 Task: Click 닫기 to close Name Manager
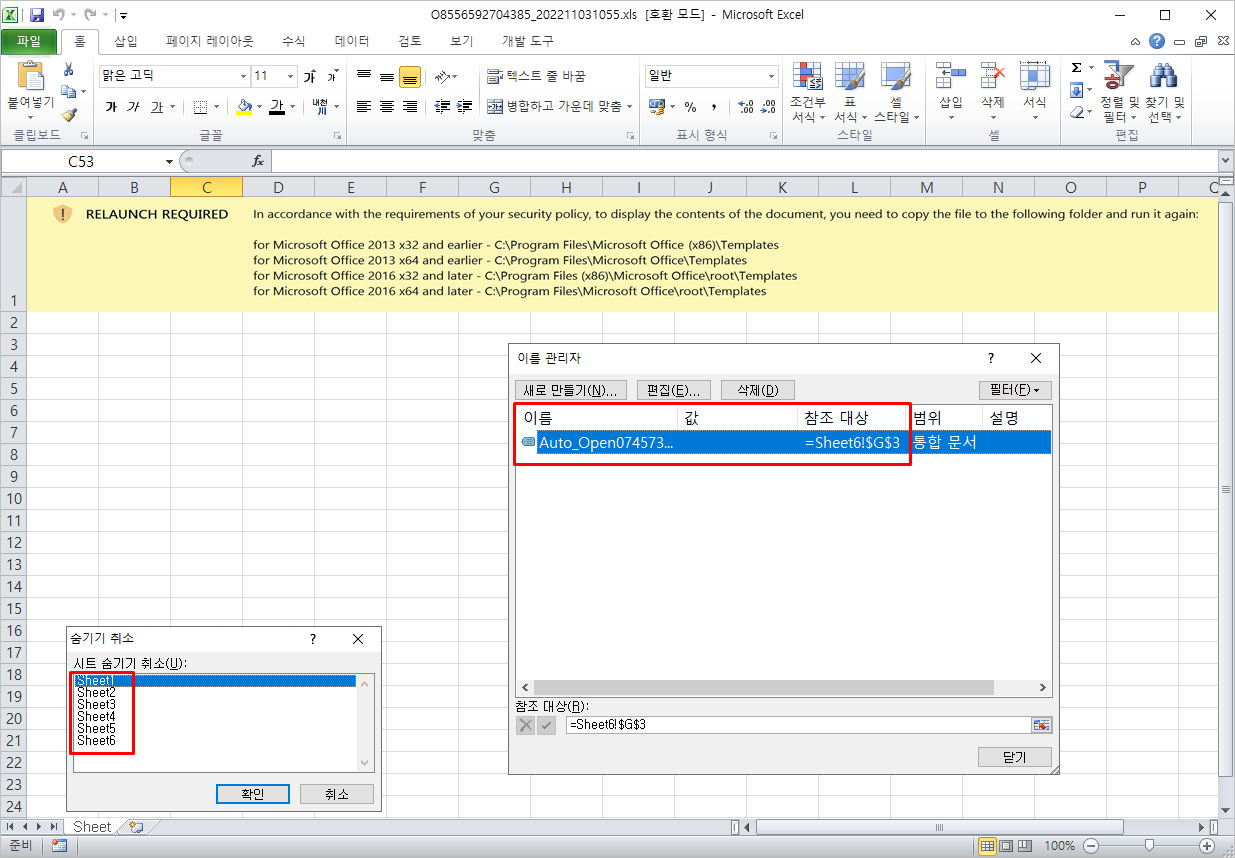tap(1015, 757)
